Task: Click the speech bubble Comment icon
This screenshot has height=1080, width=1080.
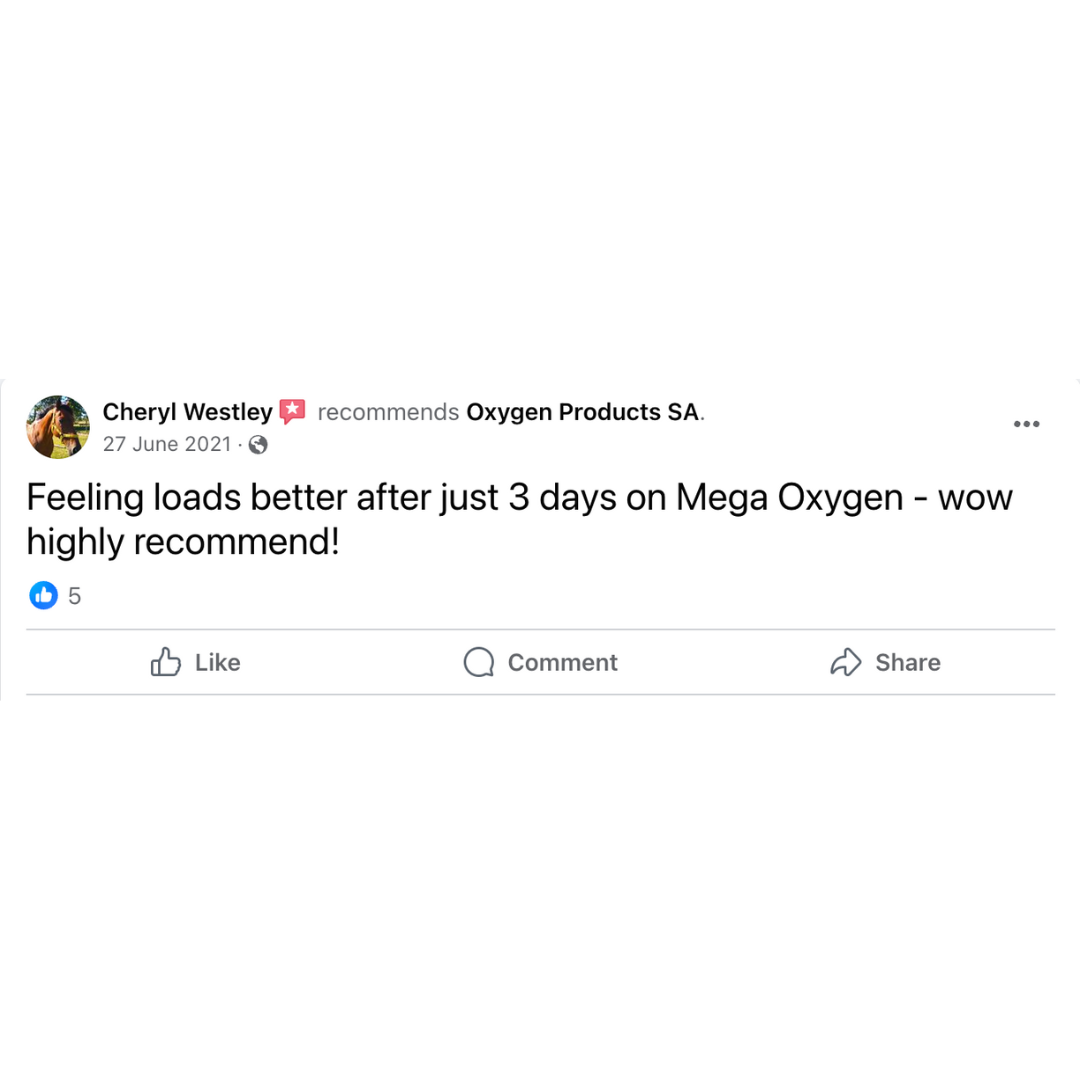Action: click(x=479, y=662)
